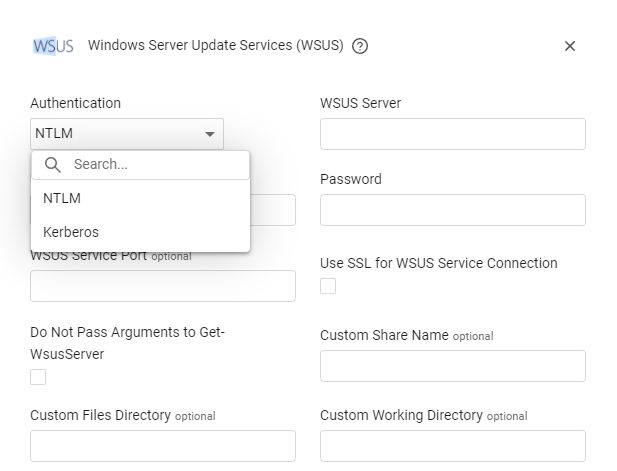Select NTLM from the dropdown list

click(140, 198)
